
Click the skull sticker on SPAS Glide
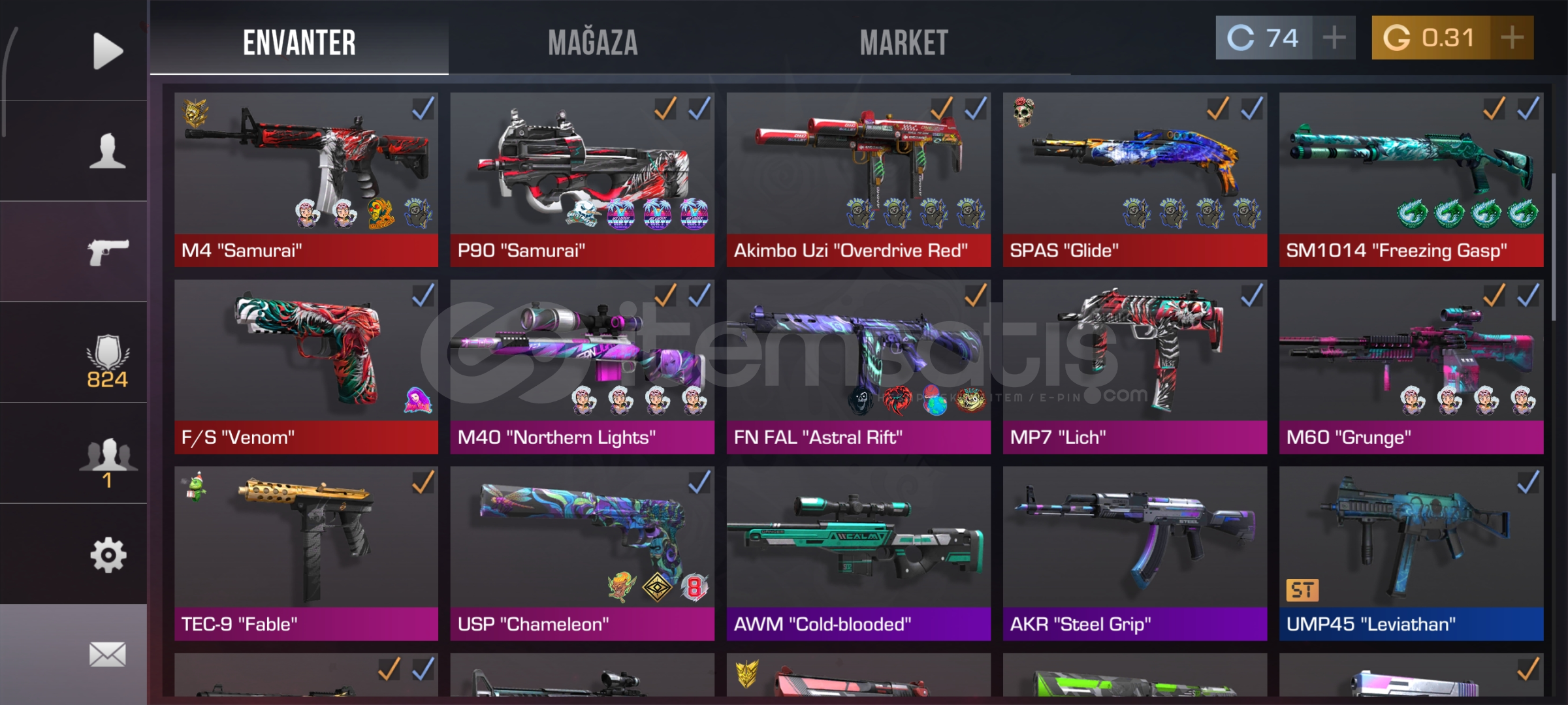[x=1023, y=112]
